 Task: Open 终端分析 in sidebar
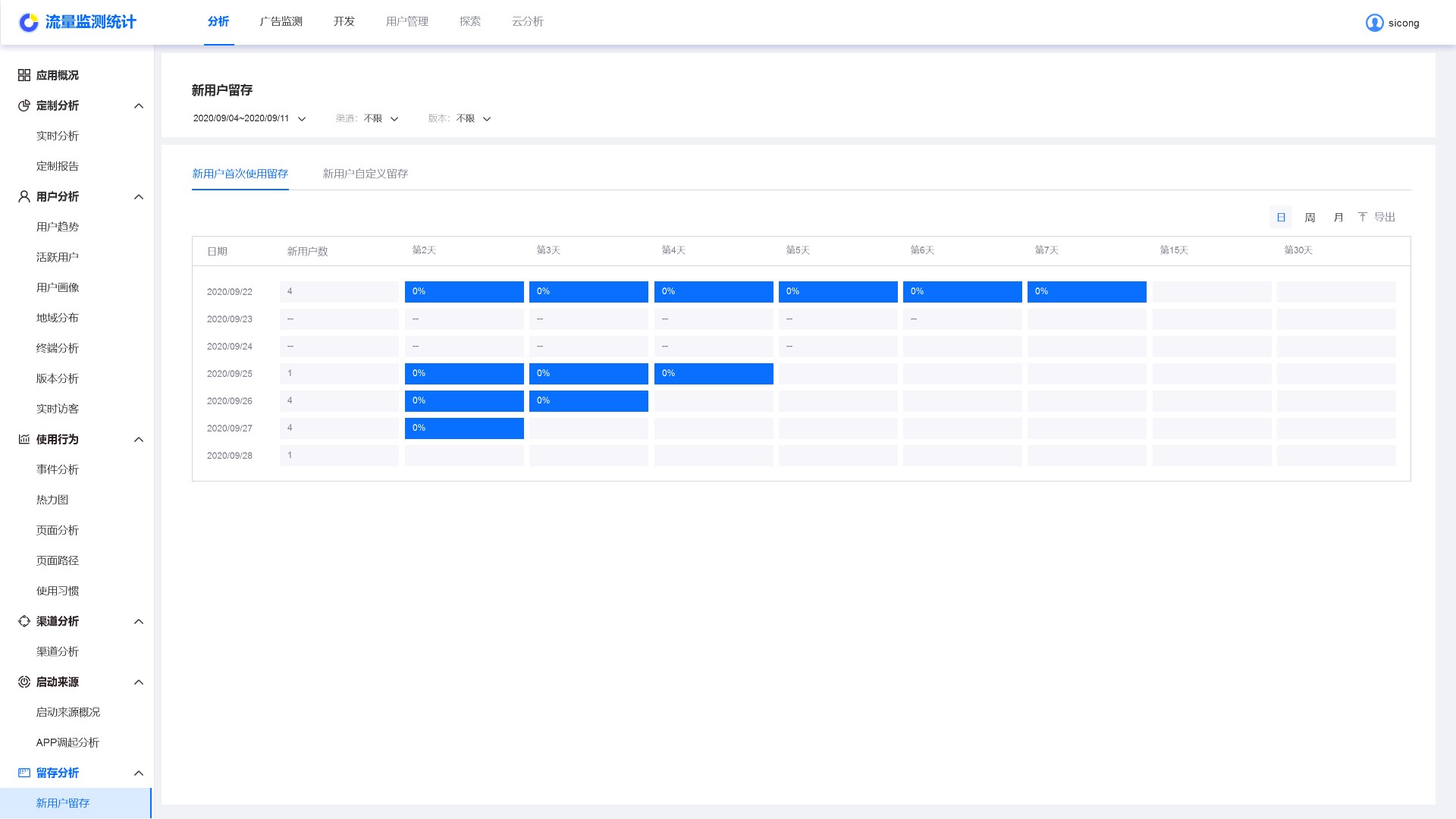pyautogui.click(x=58, y=348)
